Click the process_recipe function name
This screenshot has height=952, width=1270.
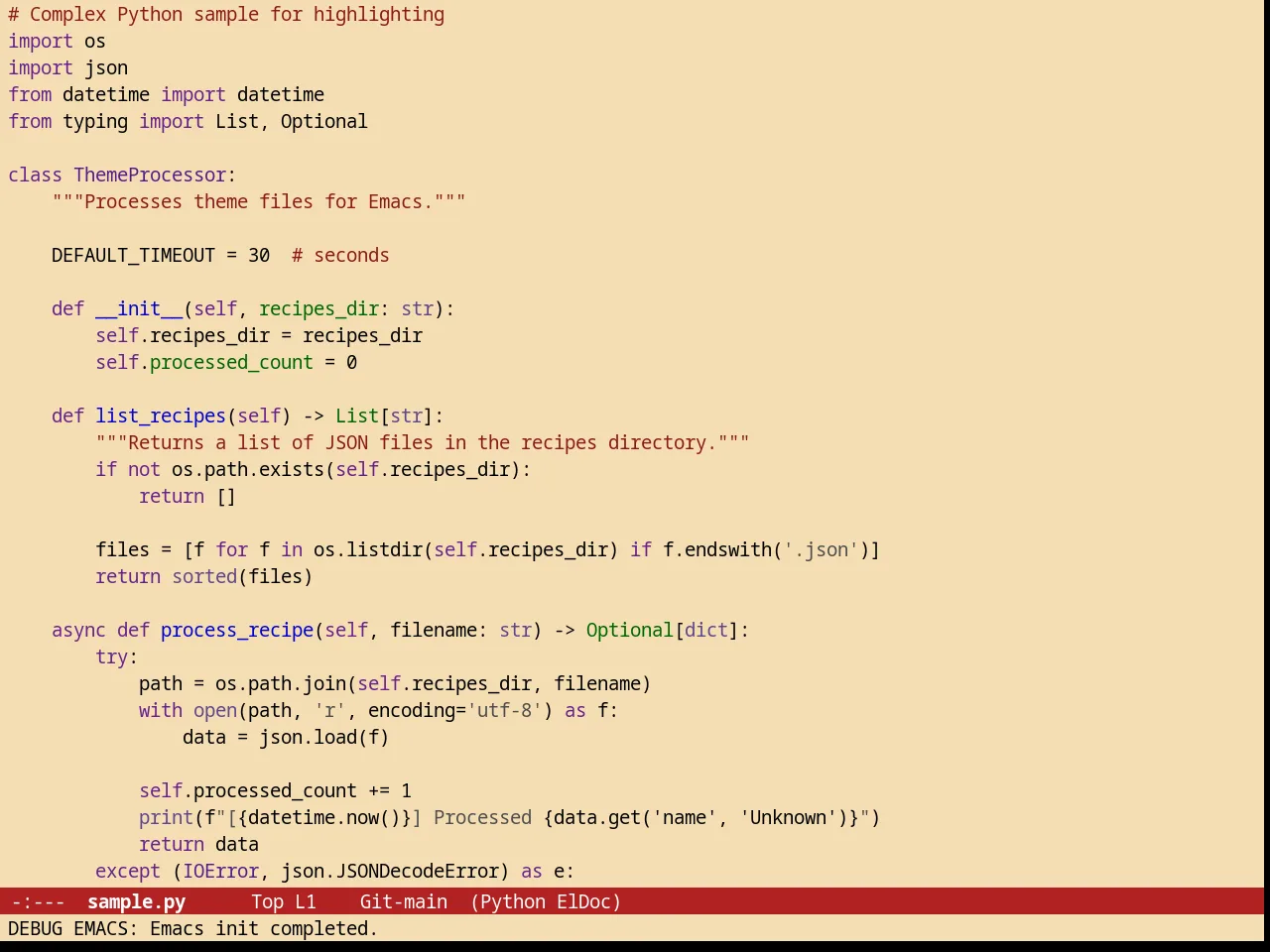tap(237, 631)
